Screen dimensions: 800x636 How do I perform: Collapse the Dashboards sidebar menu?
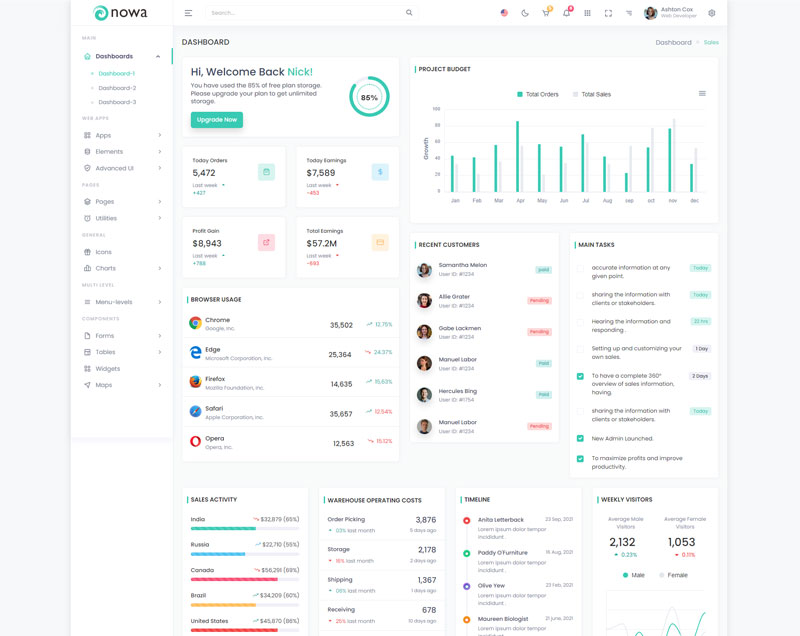point(157,57)
